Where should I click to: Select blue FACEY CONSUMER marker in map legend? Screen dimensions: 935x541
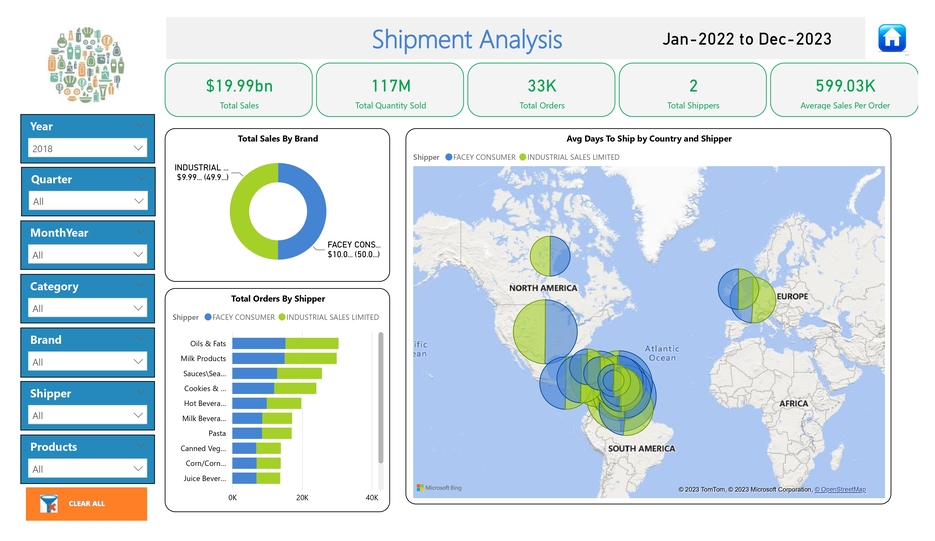pos(448,157)
